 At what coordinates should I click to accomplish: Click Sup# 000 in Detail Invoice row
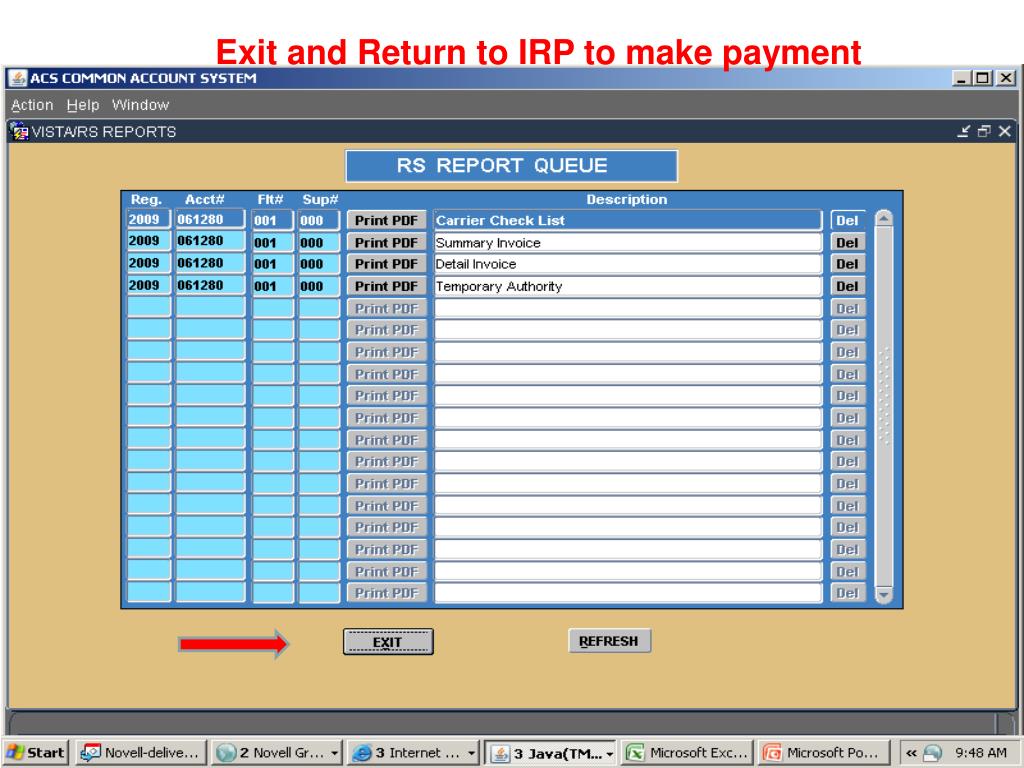pyautogui.click(x=319, y=264)
